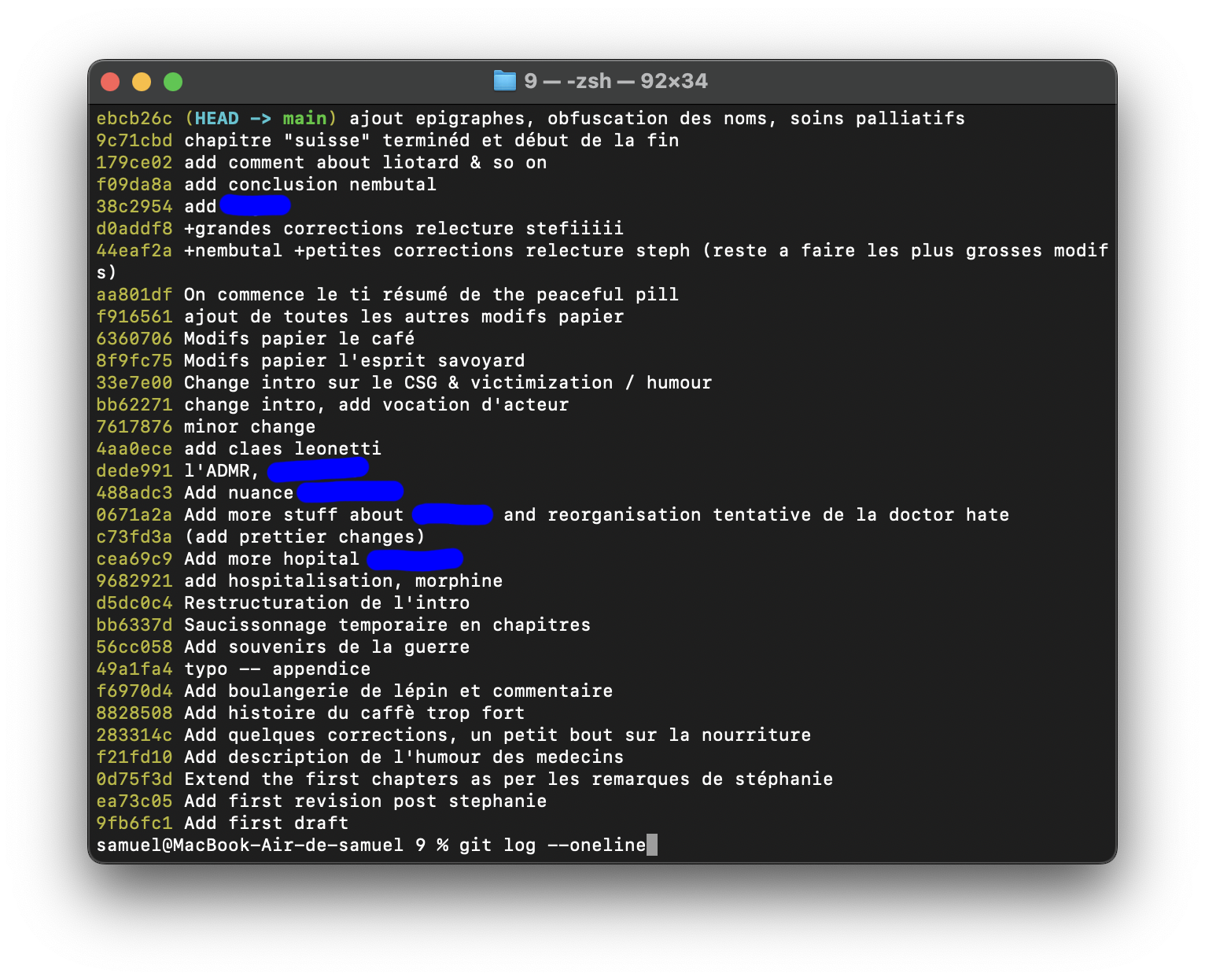Click 'add claes leonetti' commit message

[282, 449]
